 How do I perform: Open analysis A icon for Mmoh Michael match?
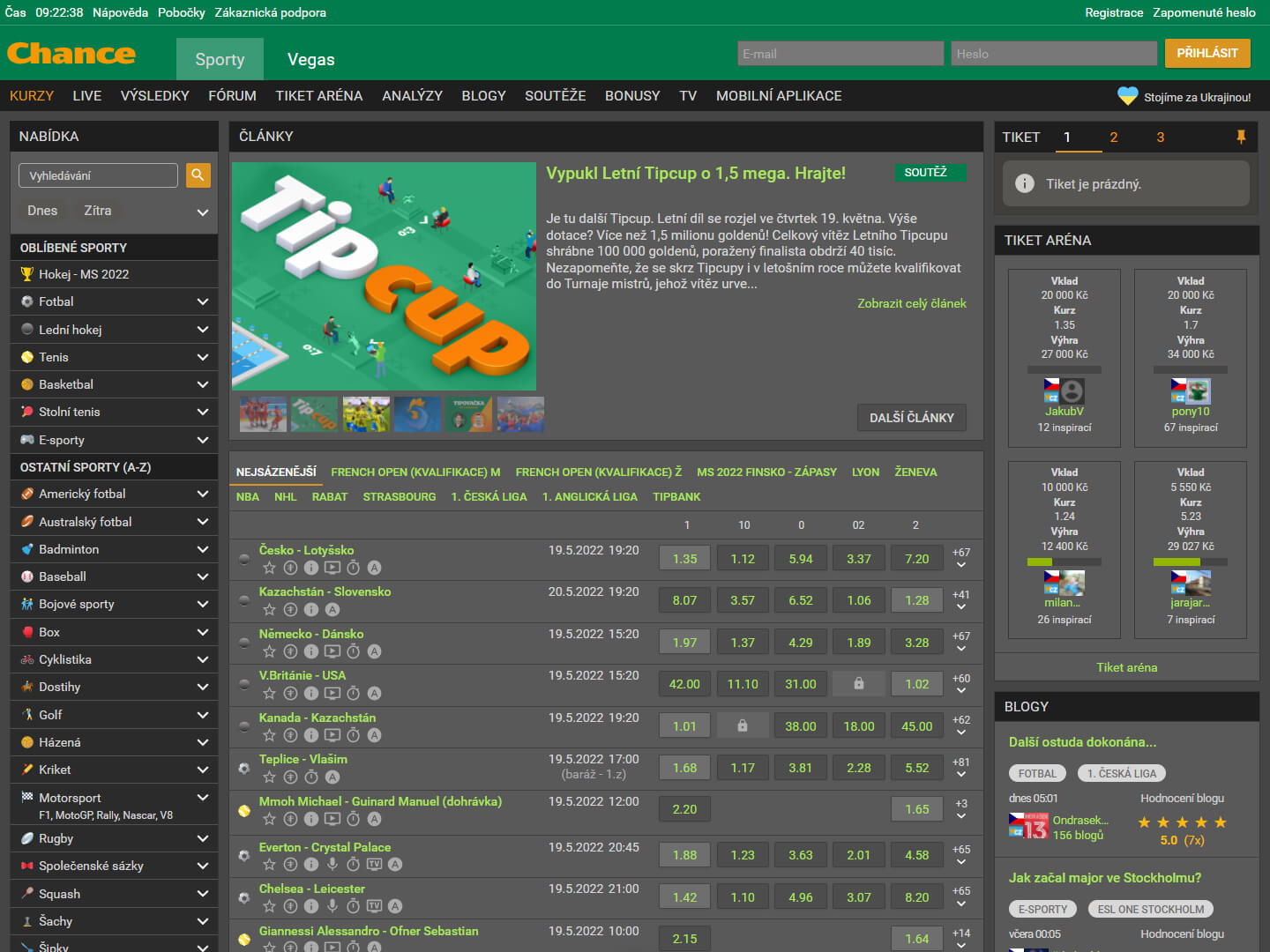click(375, 819)
